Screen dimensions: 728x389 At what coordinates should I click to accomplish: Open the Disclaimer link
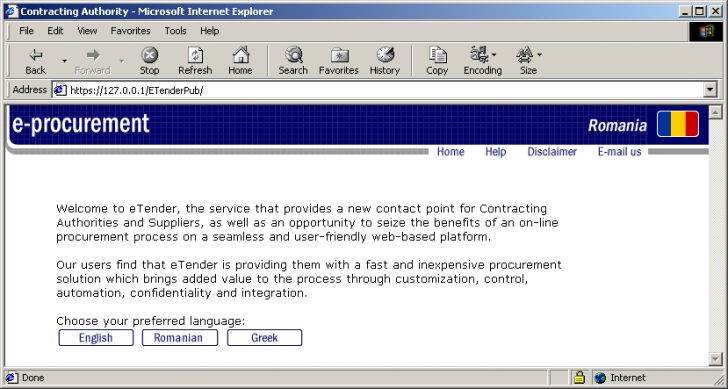click(x=552, y=152)
